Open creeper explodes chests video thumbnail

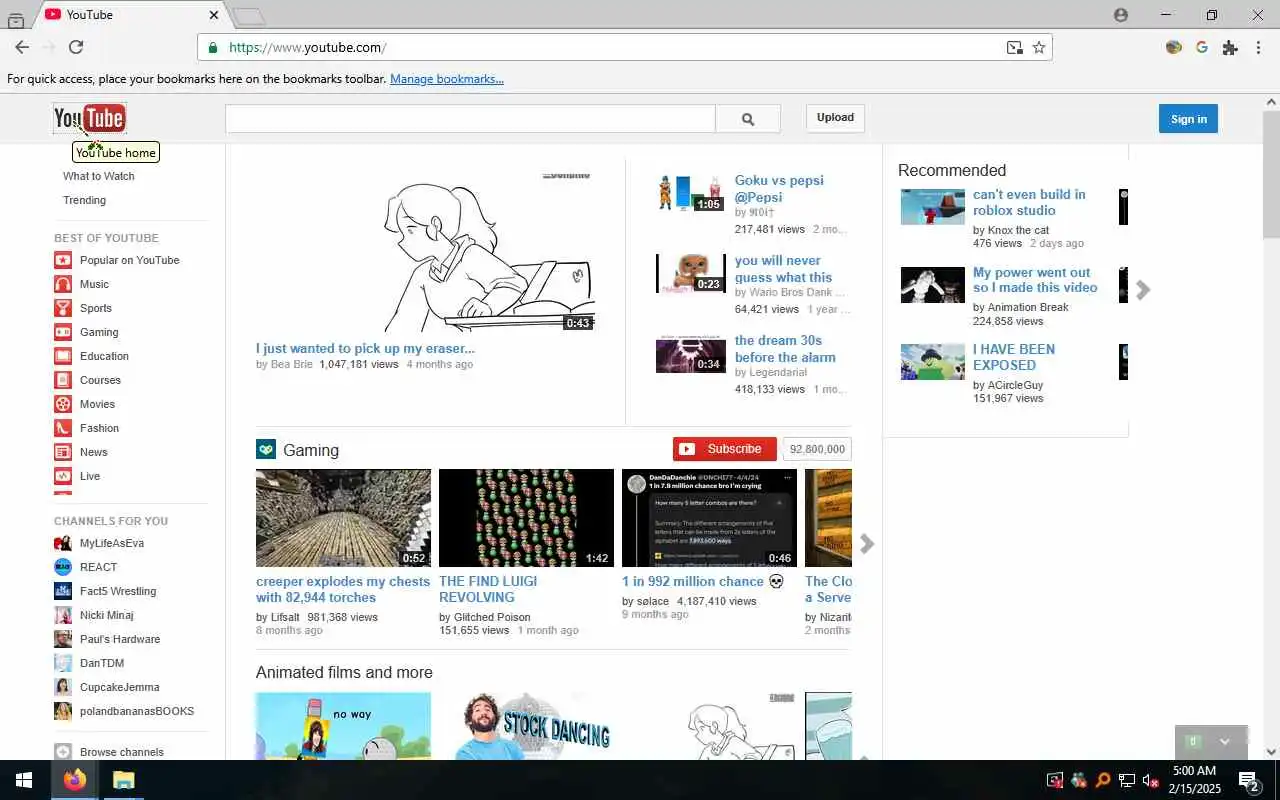point(343,518)
